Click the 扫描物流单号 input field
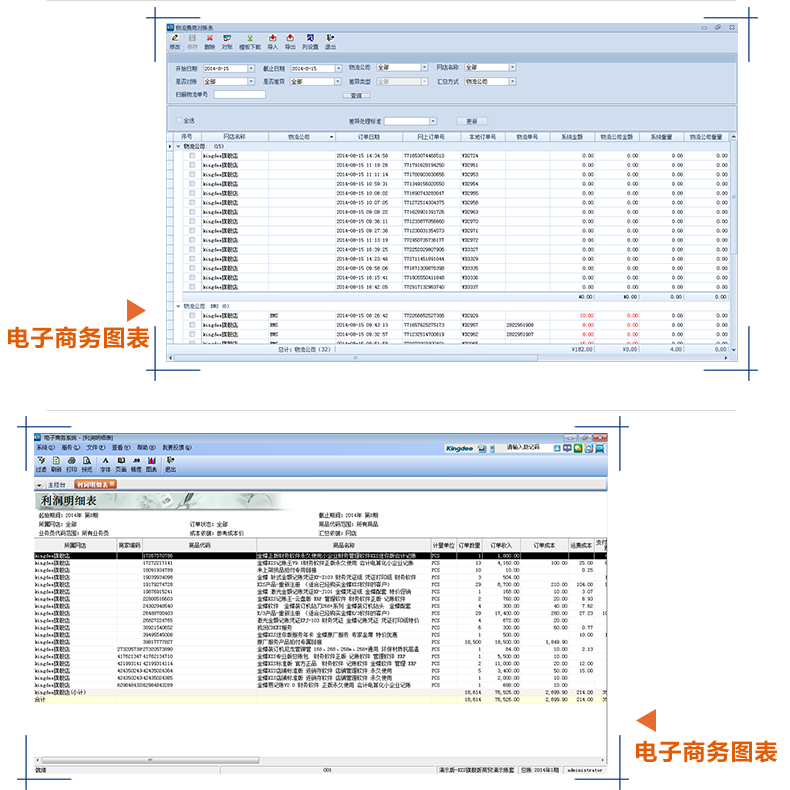This screenshot has height=790, width=790. 239,95
